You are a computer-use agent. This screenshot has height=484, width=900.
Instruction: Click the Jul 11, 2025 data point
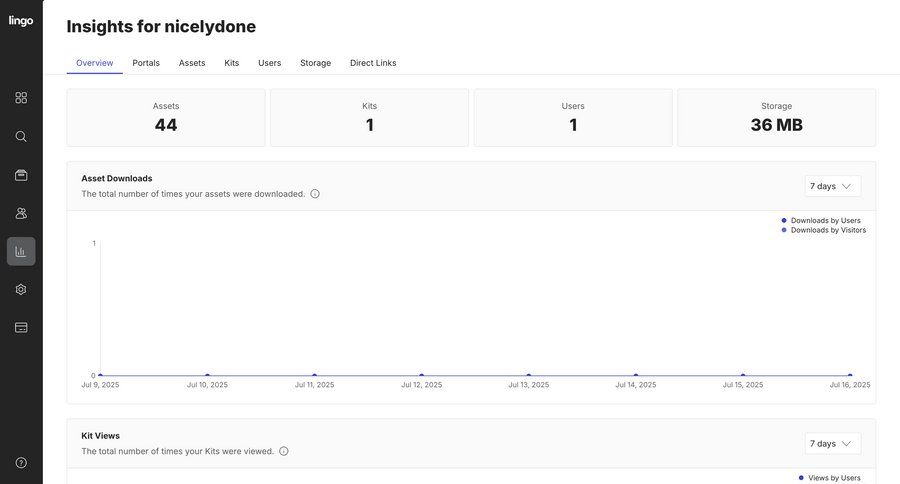315,375
